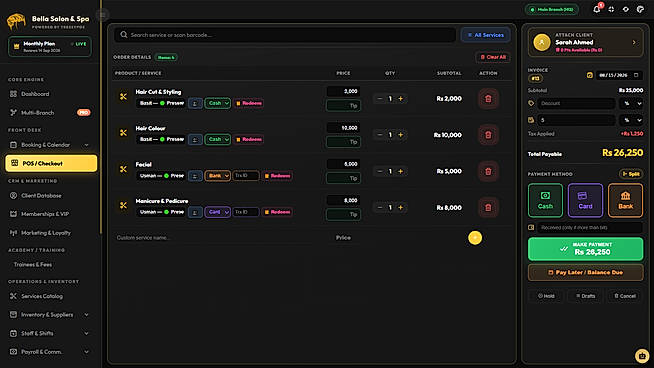The height and width of the screenshot is (368, 654).
Task: Increase quantity of Hair Colour
Action: (400, 135)
